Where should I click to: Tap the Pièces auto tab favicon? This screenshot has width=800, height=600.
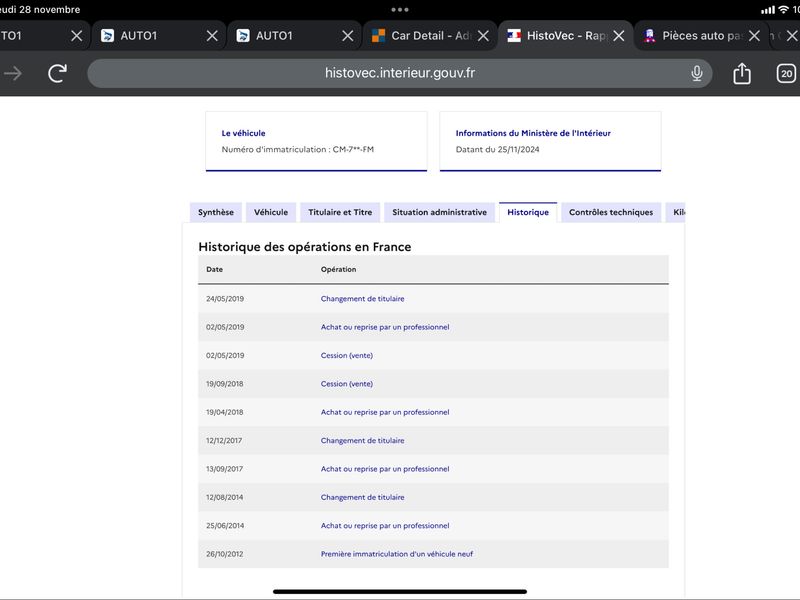[649, 36]
